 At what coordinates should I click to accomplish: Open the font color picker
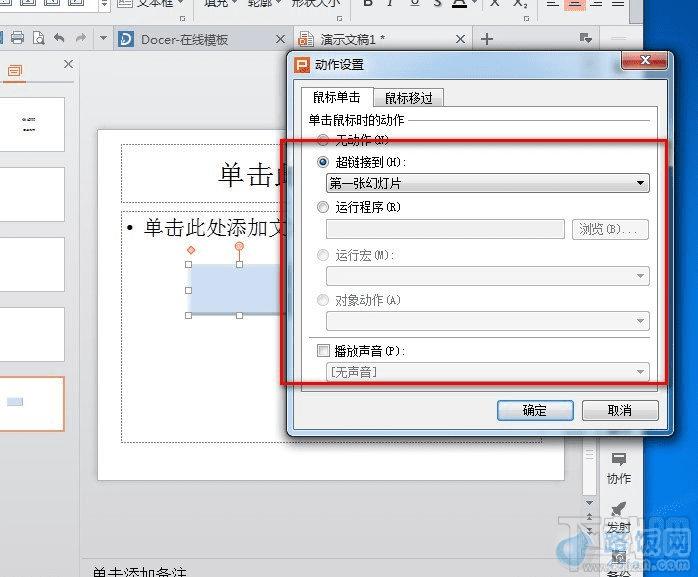click(x=475, y=4)
